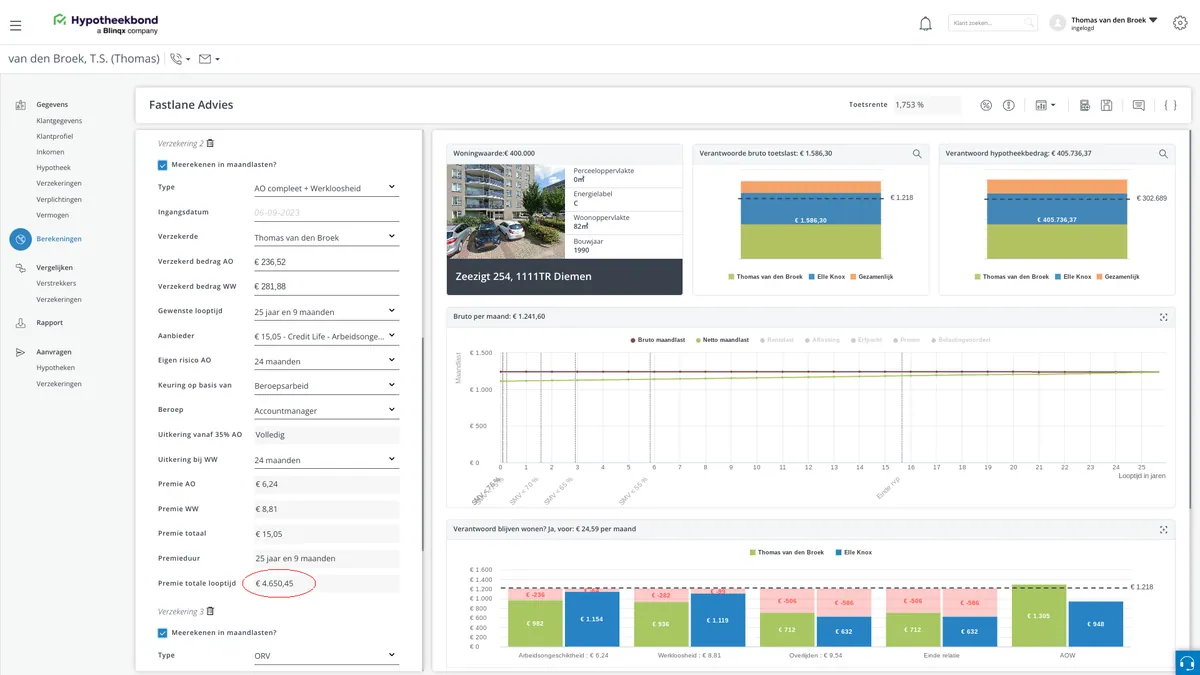The width and height of the screenshot is (1200, 675).
Task: Go to Berekeningen in the sidebar
Action: (59, 239)
